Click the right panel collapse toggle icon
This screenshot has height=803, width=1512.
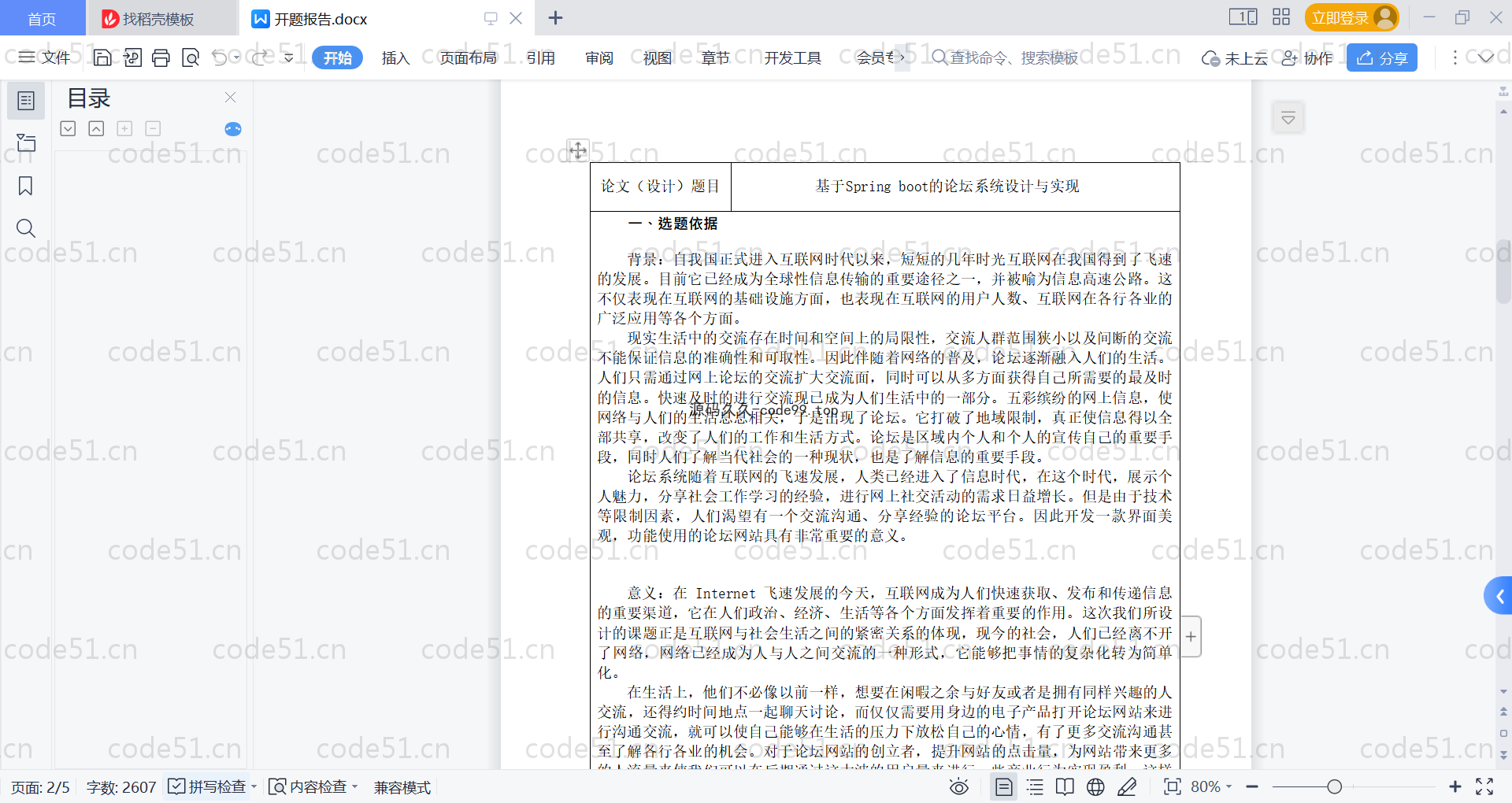click(x=1288, y=118)
